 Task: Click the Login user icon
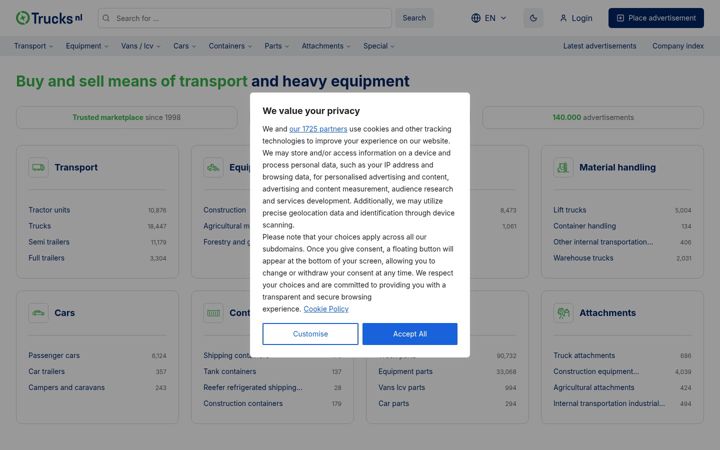coord(563,18)
